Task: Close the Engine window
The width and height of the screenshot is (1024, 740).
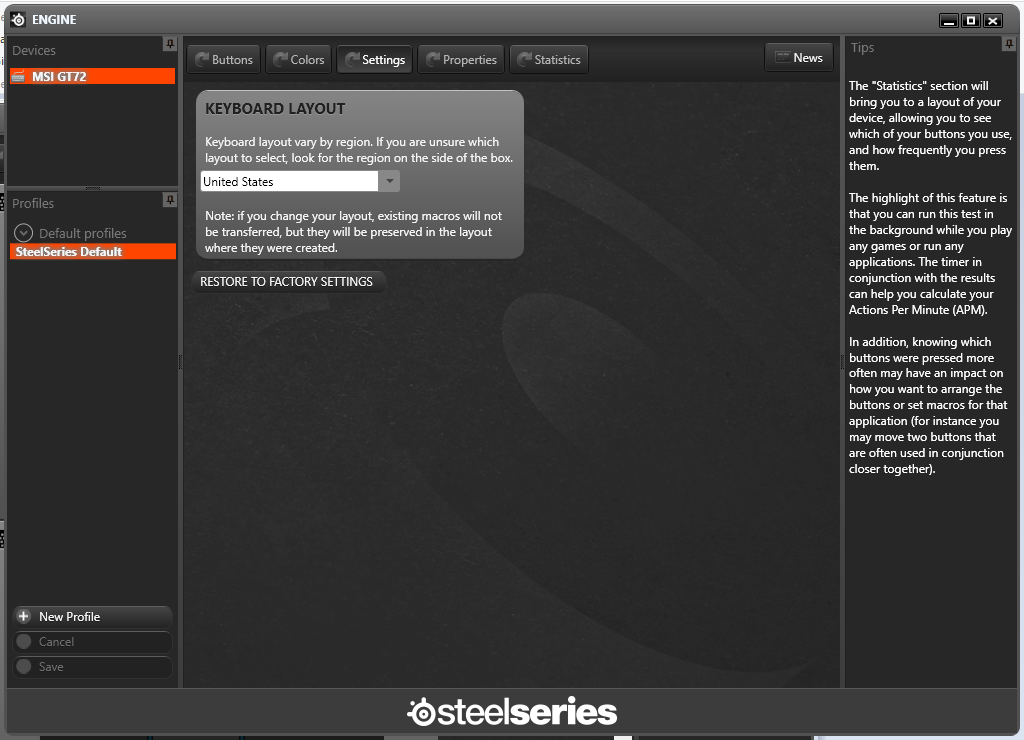Action: tap(993, 21)
